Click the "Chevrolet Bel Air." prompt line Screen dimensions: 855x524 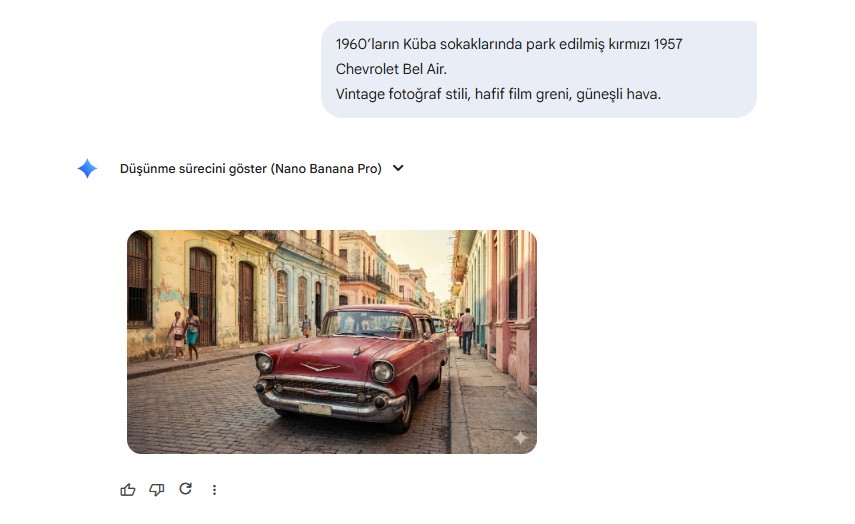[x=391, y=70]
